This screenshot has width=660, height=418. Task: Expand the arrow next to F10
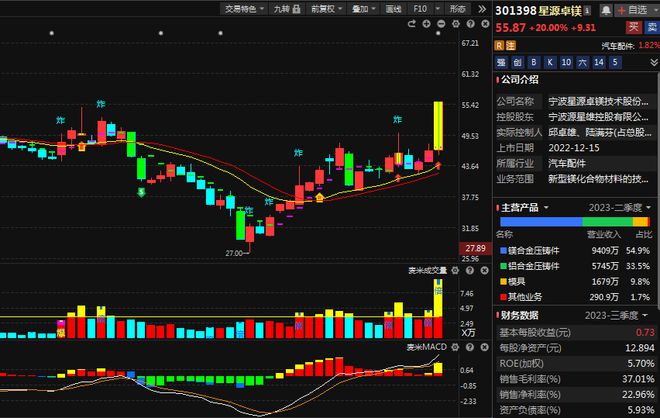pyautogui.click(x=438, y=8)
